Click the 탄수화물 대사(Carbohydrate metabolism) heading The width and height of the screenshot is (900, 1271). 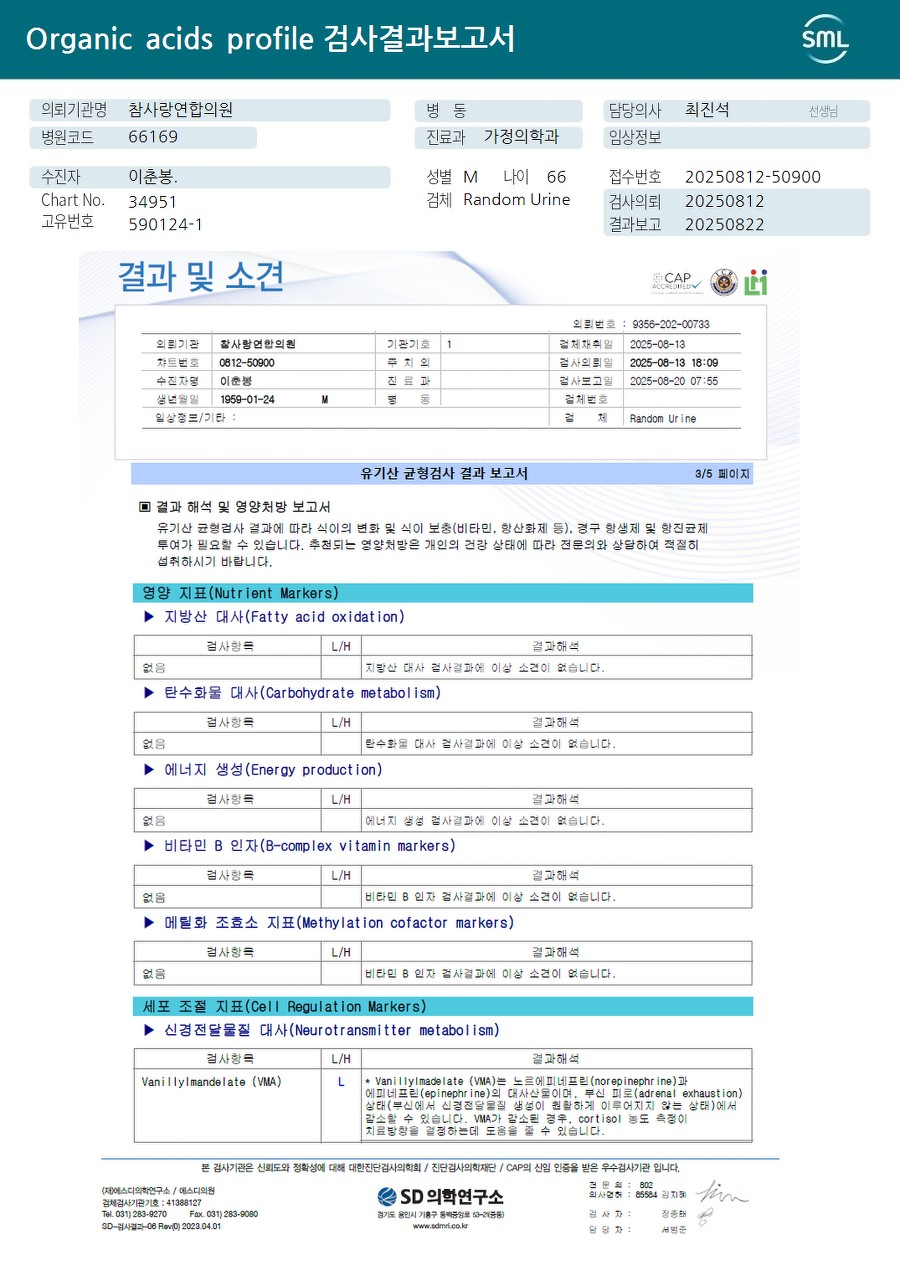point(302,693)
